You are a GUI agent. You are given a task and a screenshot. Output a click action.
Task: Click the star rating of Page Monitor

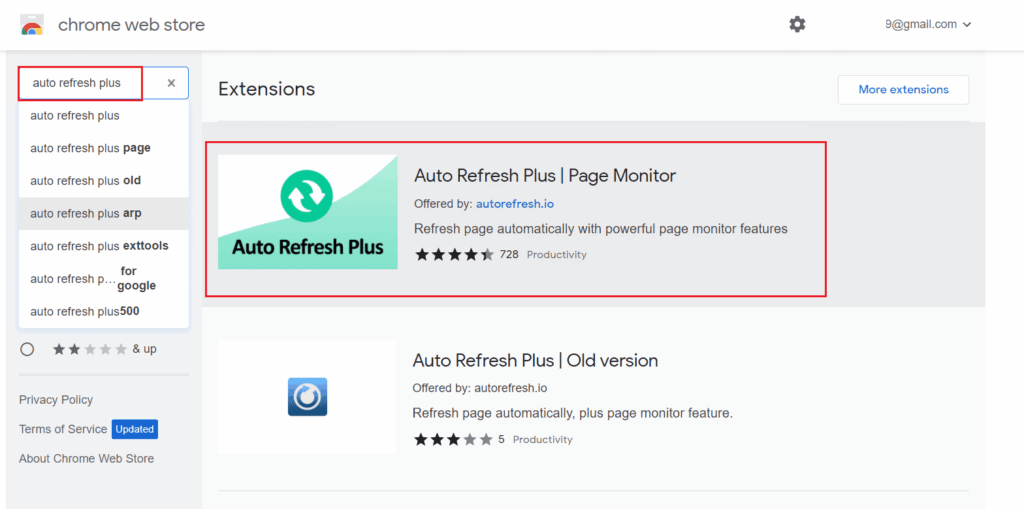[455, 255]
